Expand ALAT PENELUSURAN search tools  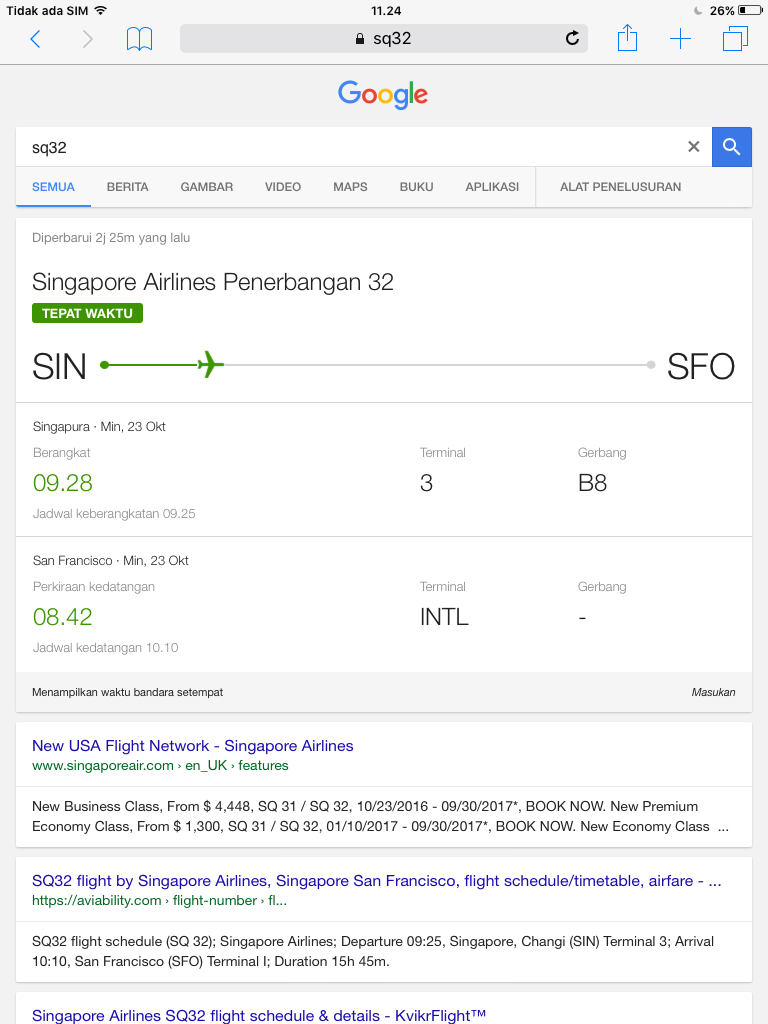pyautogui.click(x=620, y=187)
